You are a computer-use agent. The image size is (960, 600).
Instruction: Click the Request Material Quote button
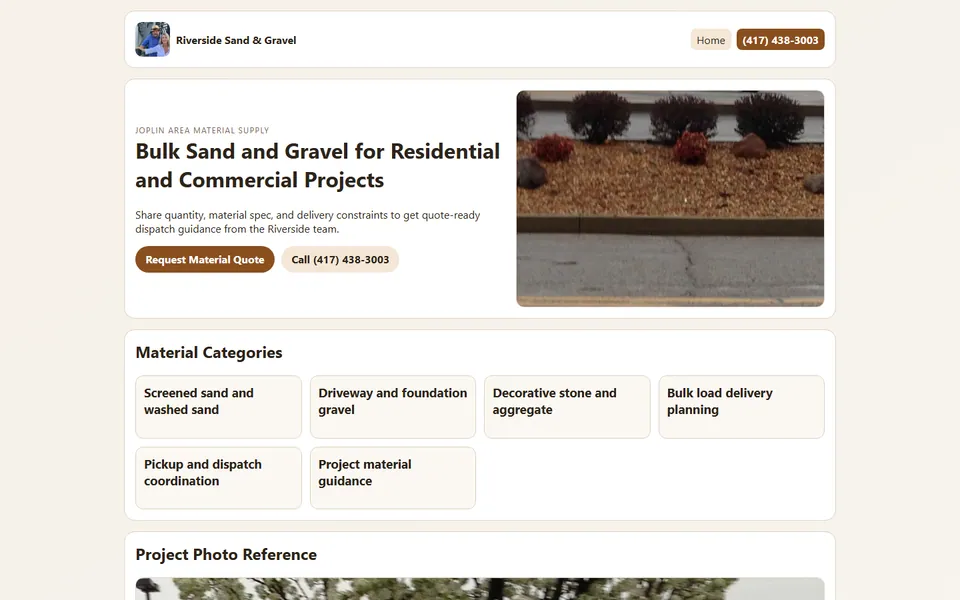(x=204, y=260)
